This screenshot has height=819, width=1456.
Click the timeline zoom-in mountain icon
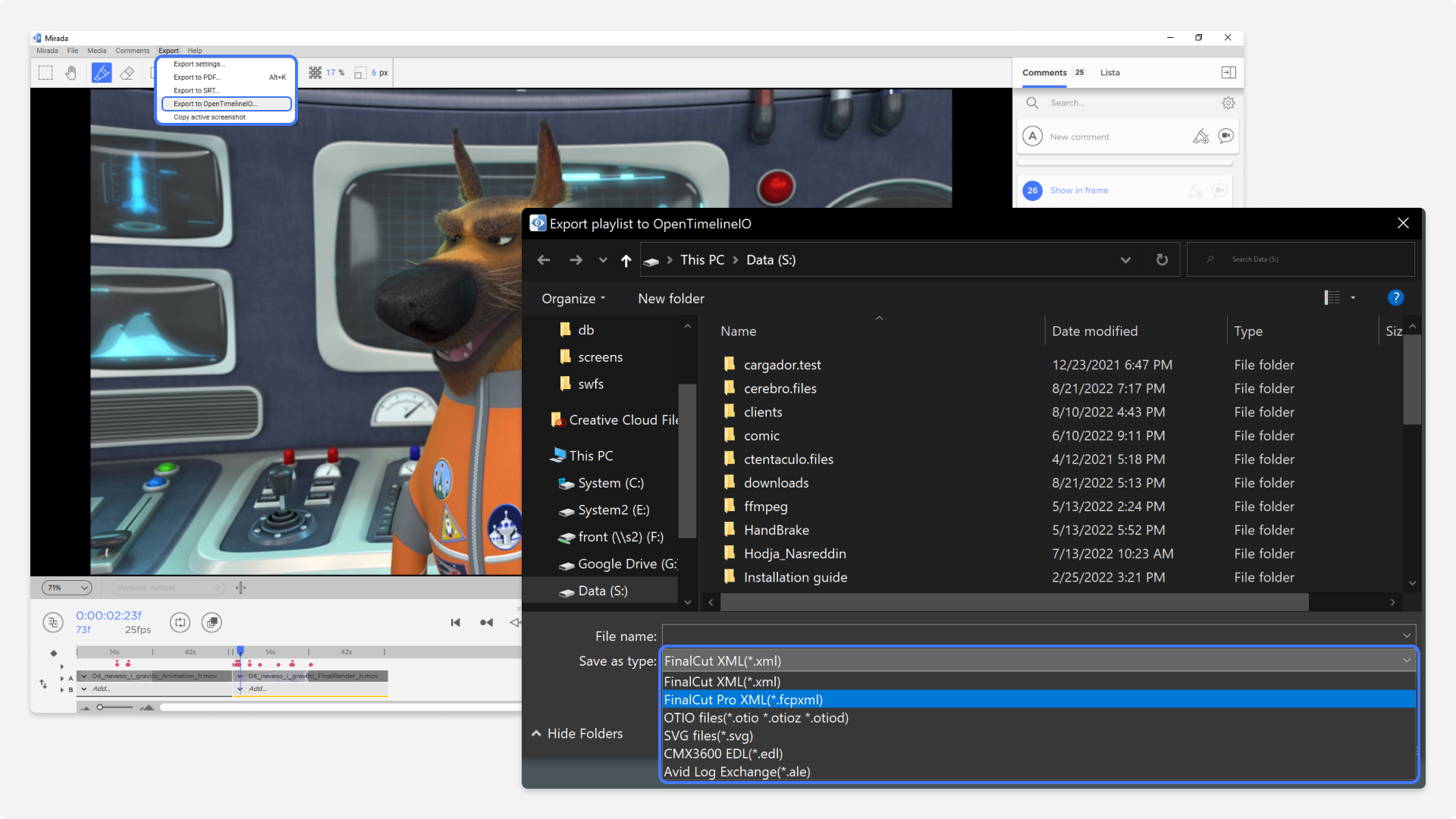(x=147, y=708)
